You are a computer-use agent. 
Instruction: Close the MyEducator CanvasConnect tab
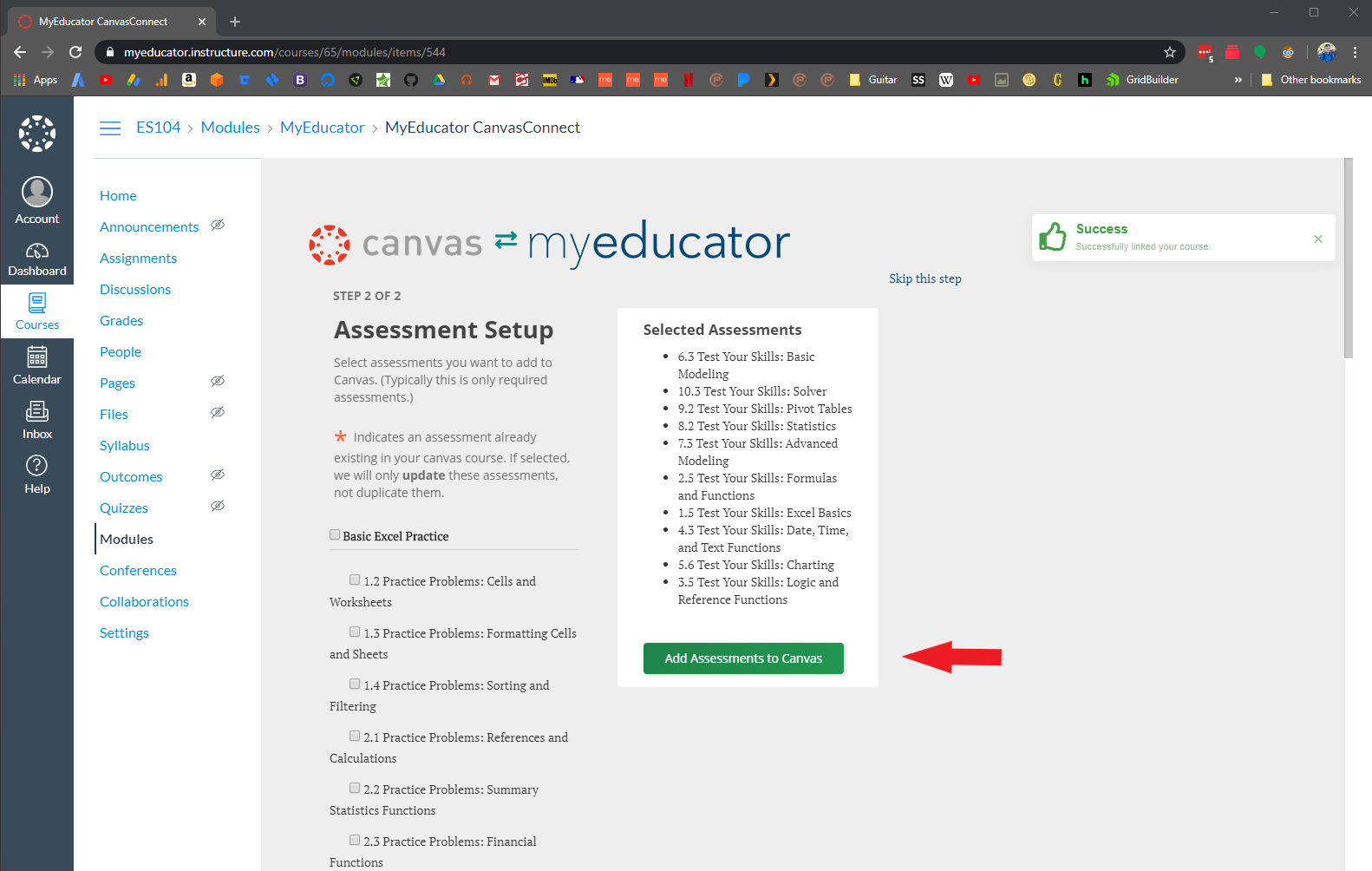202,22
